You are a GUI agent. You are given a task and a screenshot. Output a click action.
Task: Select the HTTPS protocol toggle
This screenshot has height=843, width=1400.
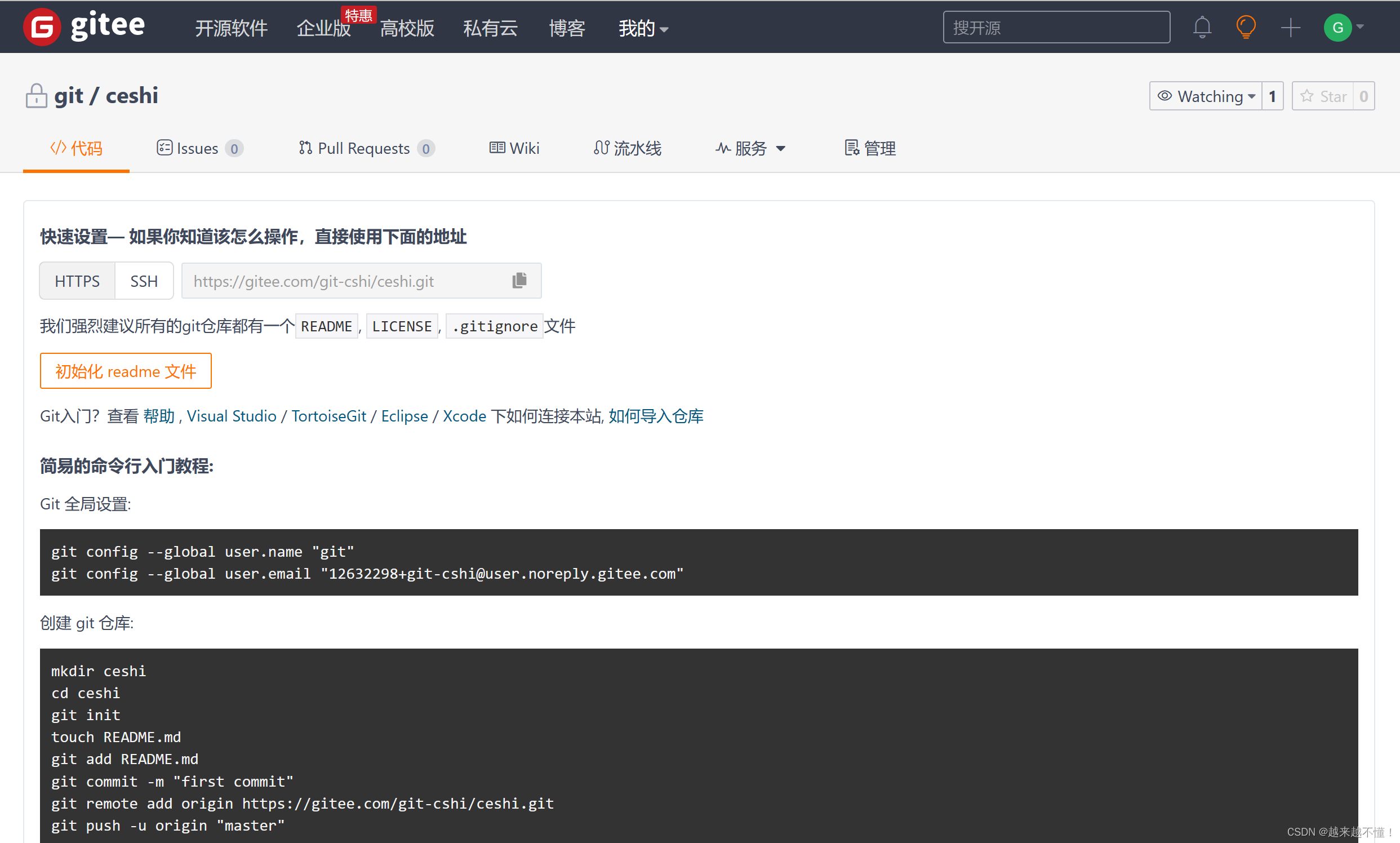77,281
